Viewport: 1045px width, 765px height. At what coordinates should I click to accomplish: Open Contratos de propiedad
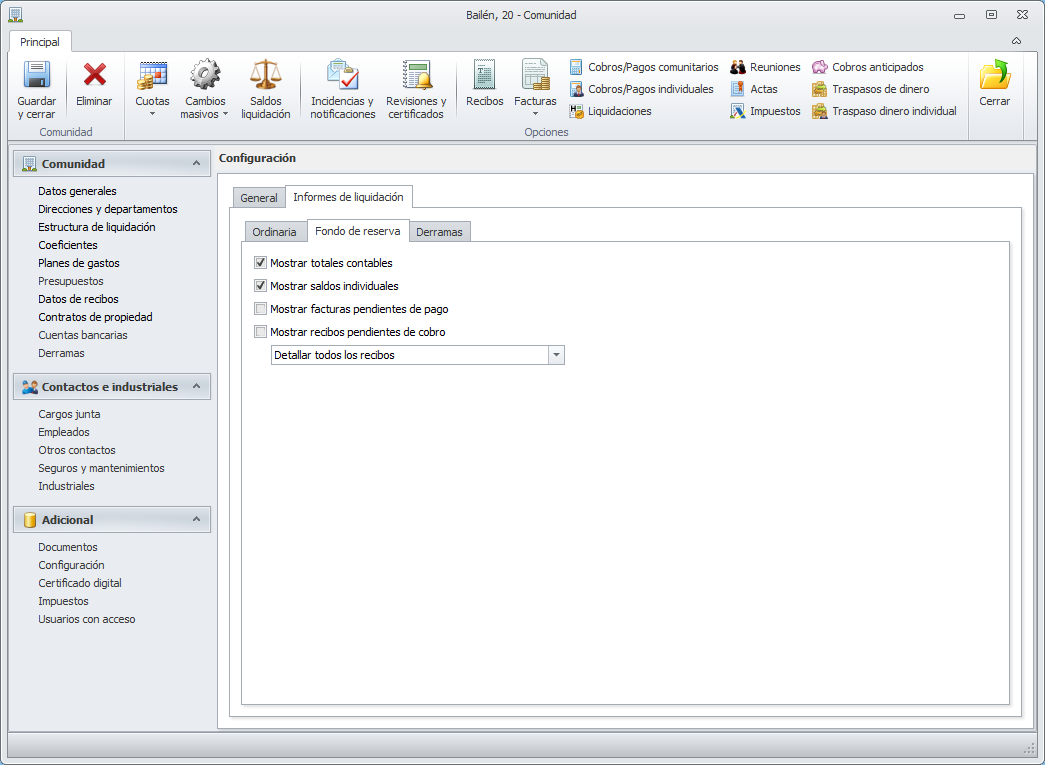pyautogui.click(x=95, y=317)
